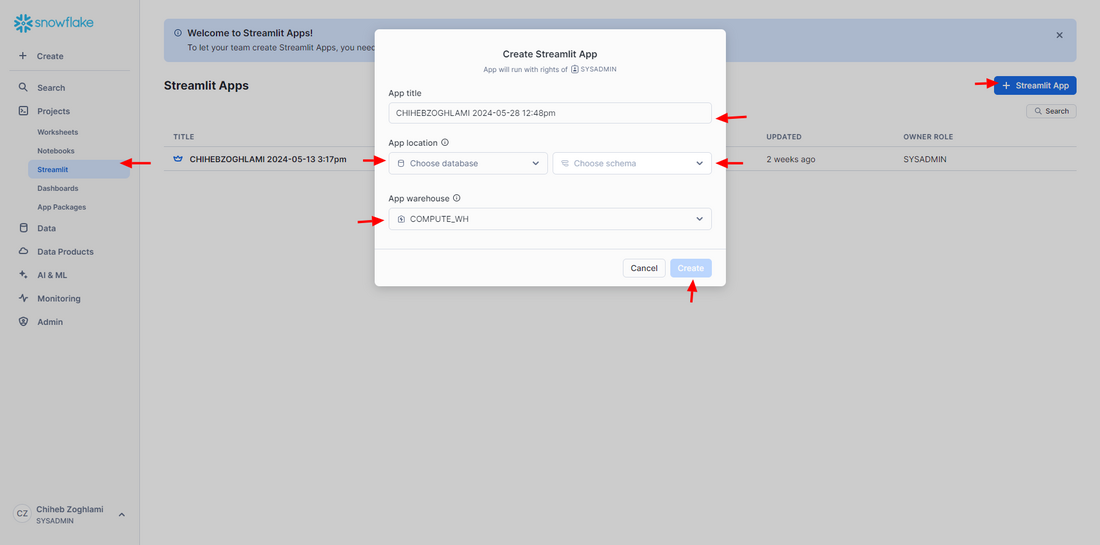Screen dimensions: 1100x545
Task: Open the Choose schema dropdown
Action: pyautogui.click(x=632, y=163)
